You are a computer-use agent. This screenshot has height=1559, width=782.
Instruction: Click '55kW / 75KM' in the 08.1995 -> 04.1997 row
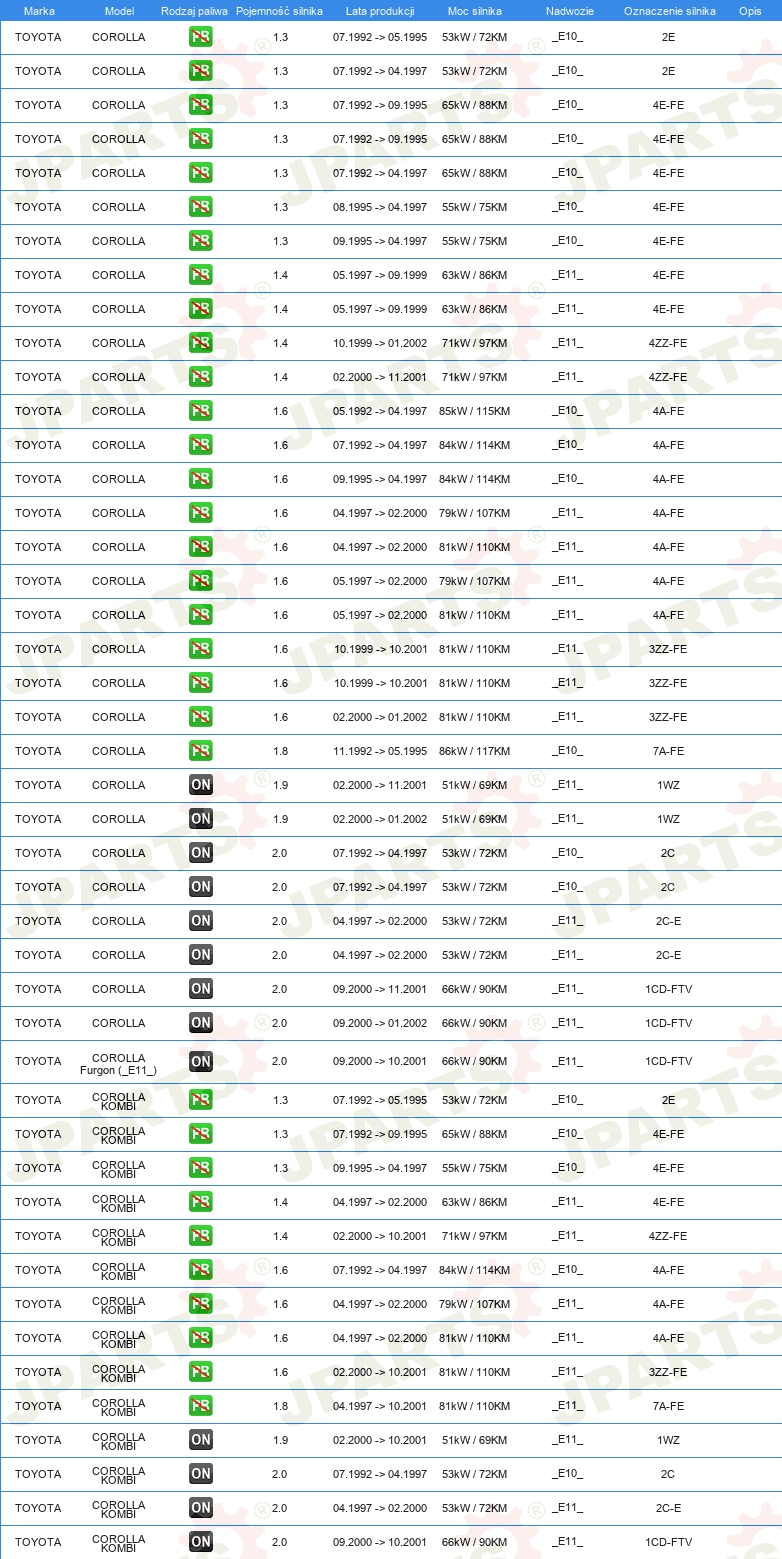point(474,207)
